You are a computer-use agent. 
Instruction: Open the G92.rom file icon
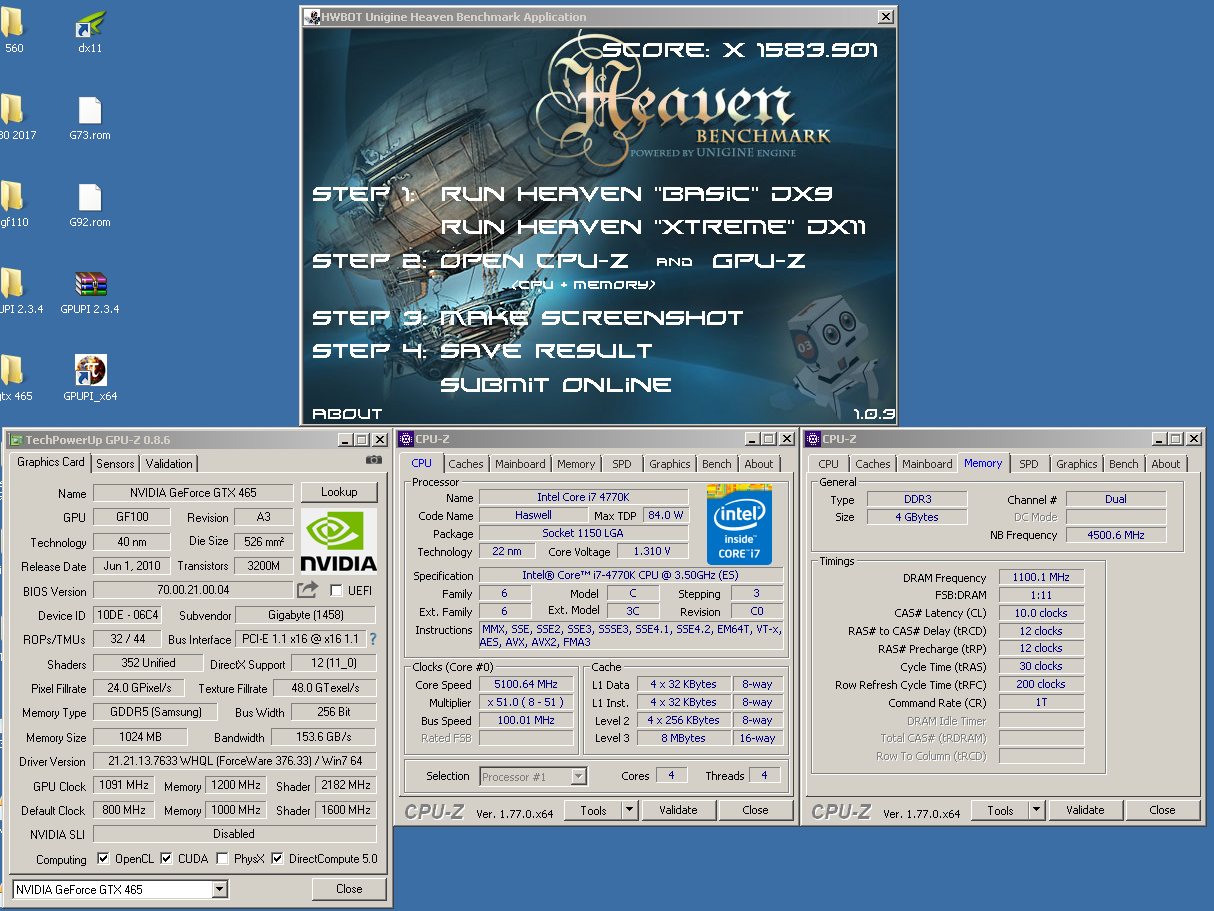[90, 197]
